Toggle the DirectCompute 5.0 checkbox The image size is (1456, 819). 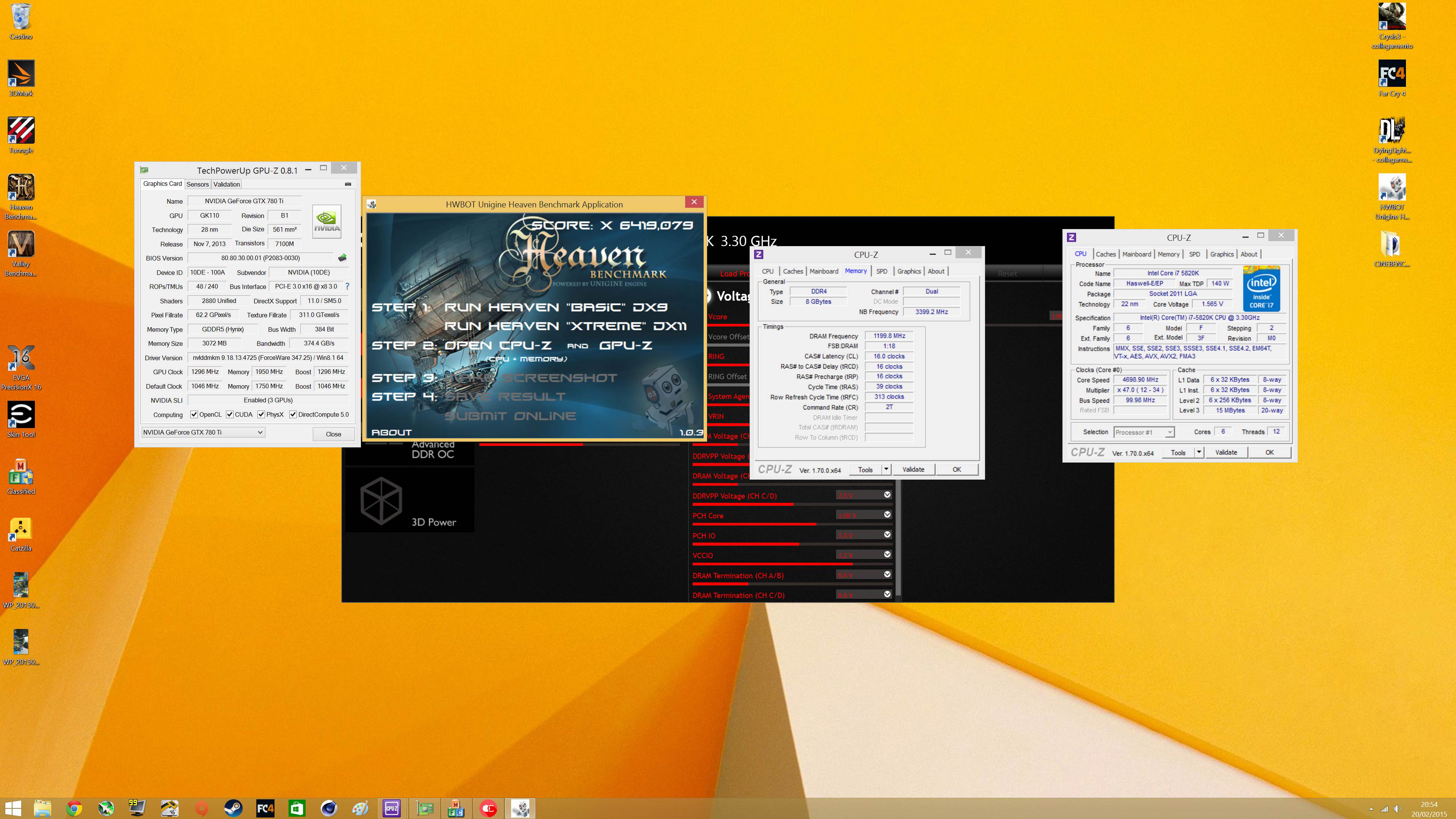click(x=293, y=414)
